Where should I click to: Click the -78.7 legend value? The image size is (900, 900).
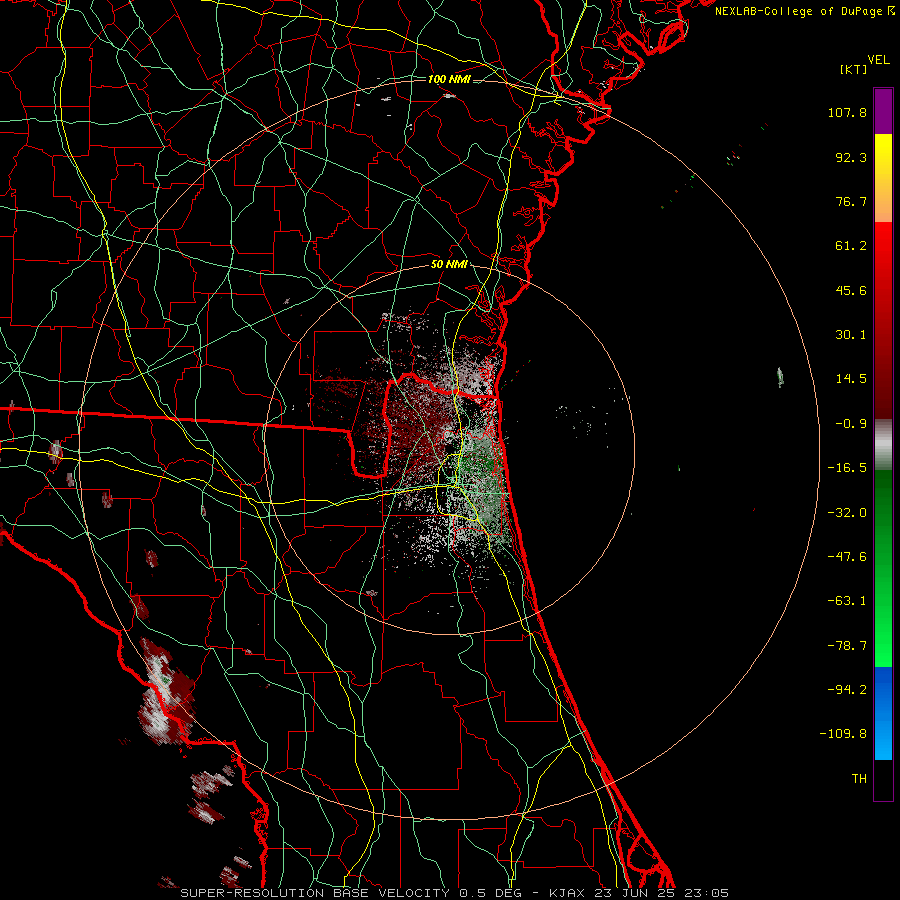(847, 646)
